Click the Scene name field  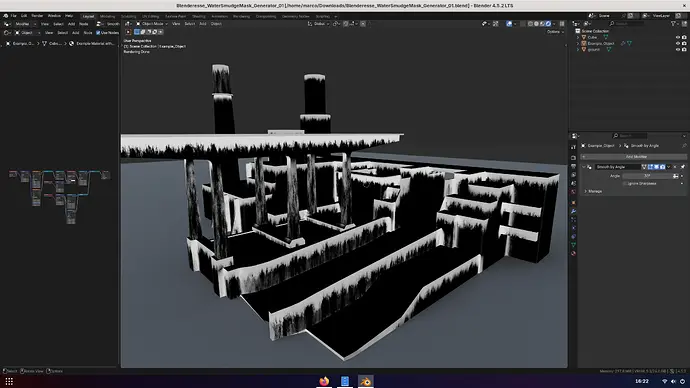609,16
